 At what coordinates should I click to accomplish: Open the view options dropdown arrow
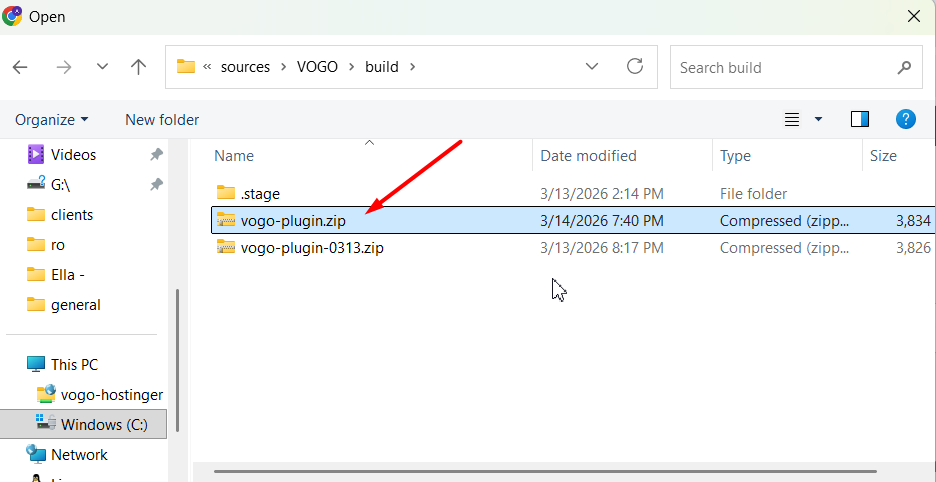818,119
